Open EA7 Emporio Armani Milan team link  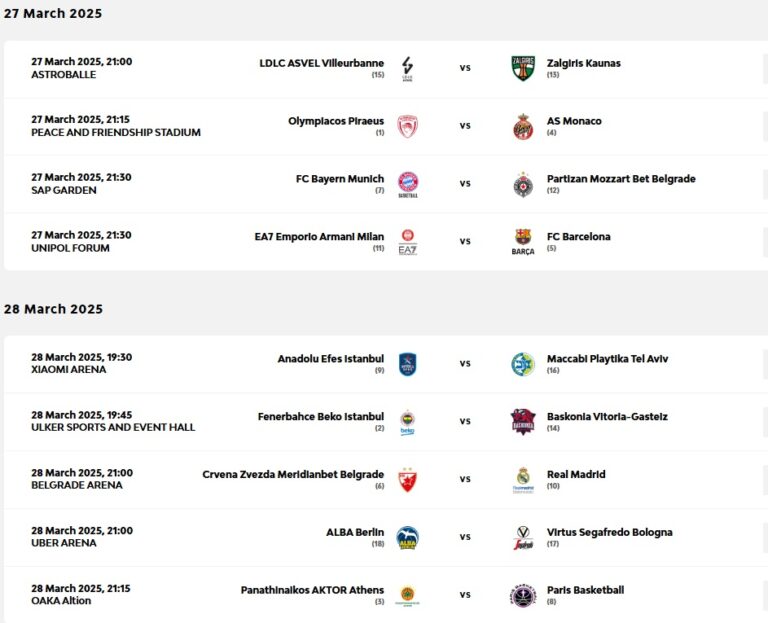click(x=319, y=237)
